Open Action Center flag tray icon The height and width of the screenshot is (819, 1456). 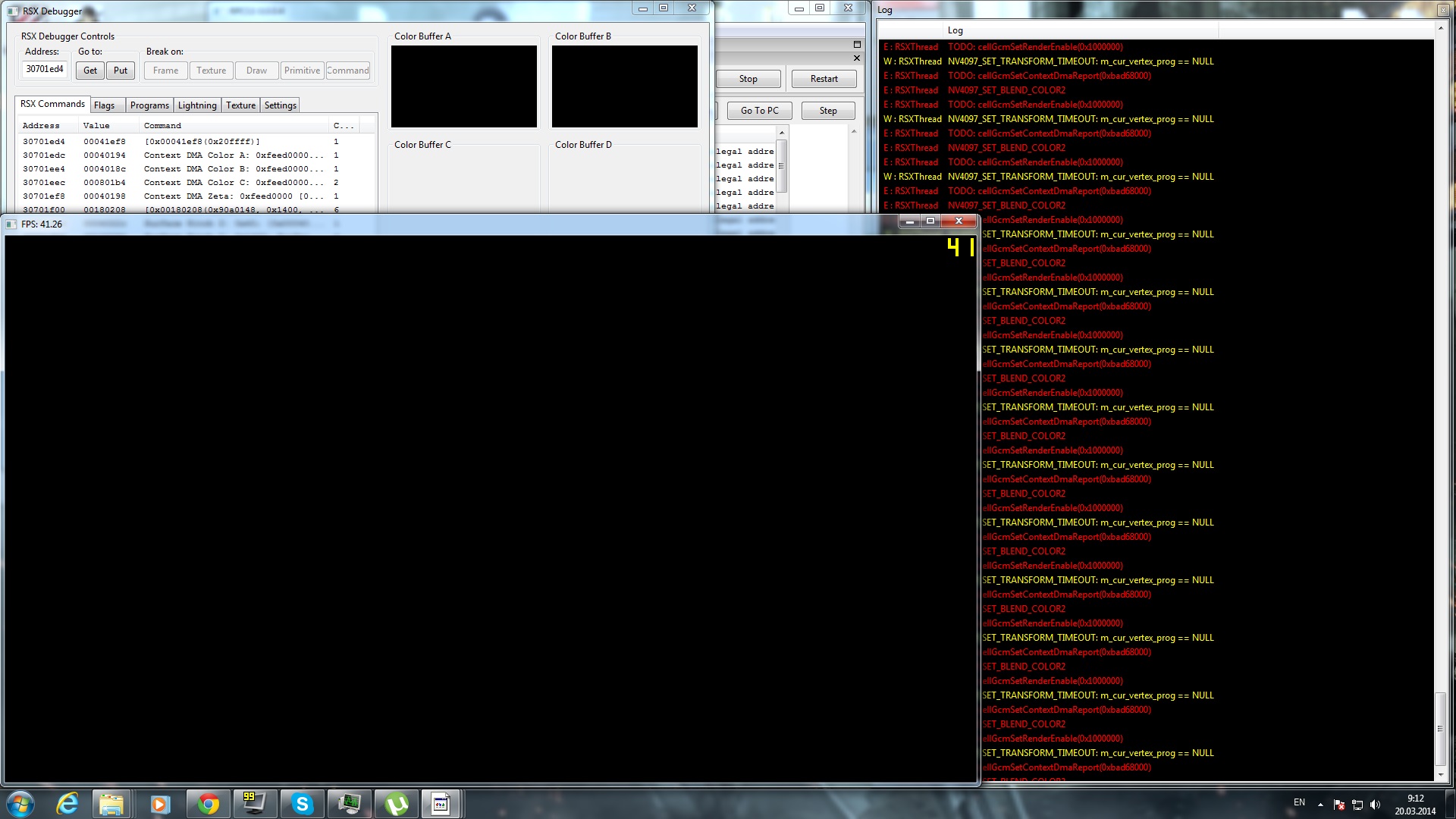(1339, 805)
